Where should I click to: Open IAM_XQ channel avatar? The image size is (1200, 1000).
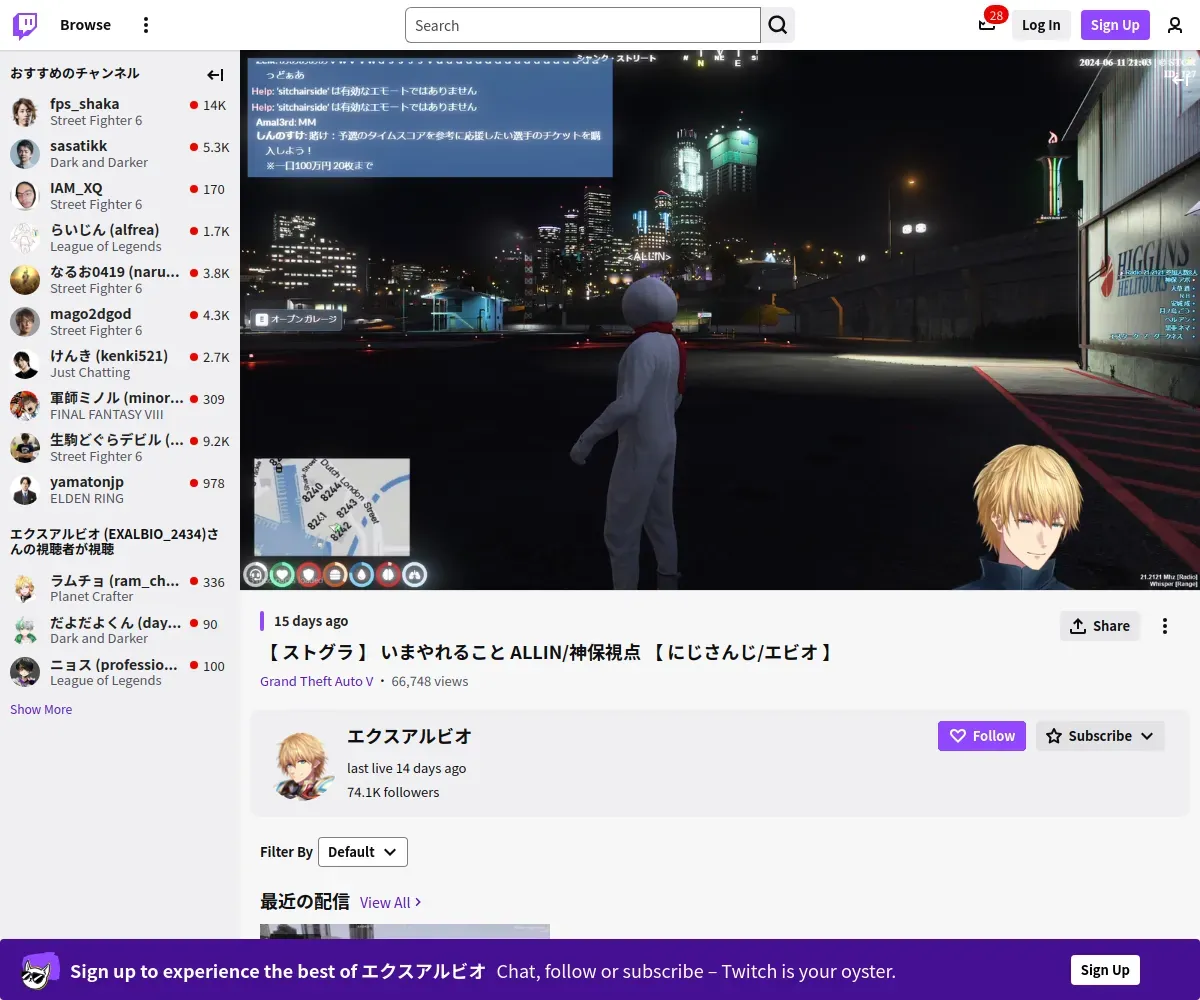[25, 196]
